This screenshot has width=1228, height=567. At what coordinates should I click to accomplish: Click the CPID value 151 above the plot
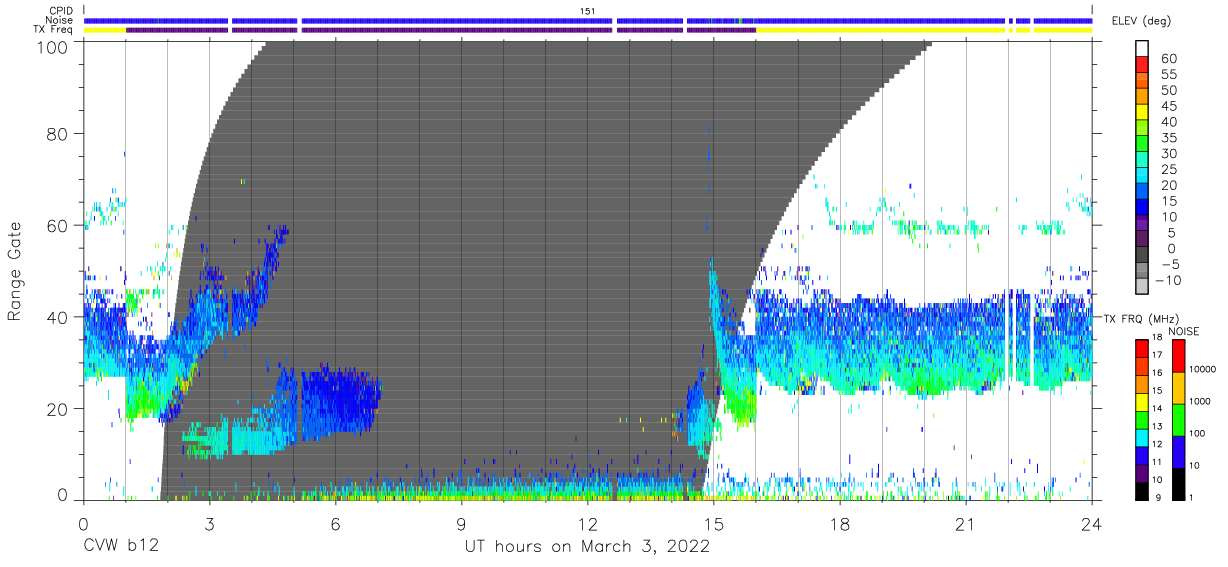pos(588,10)
